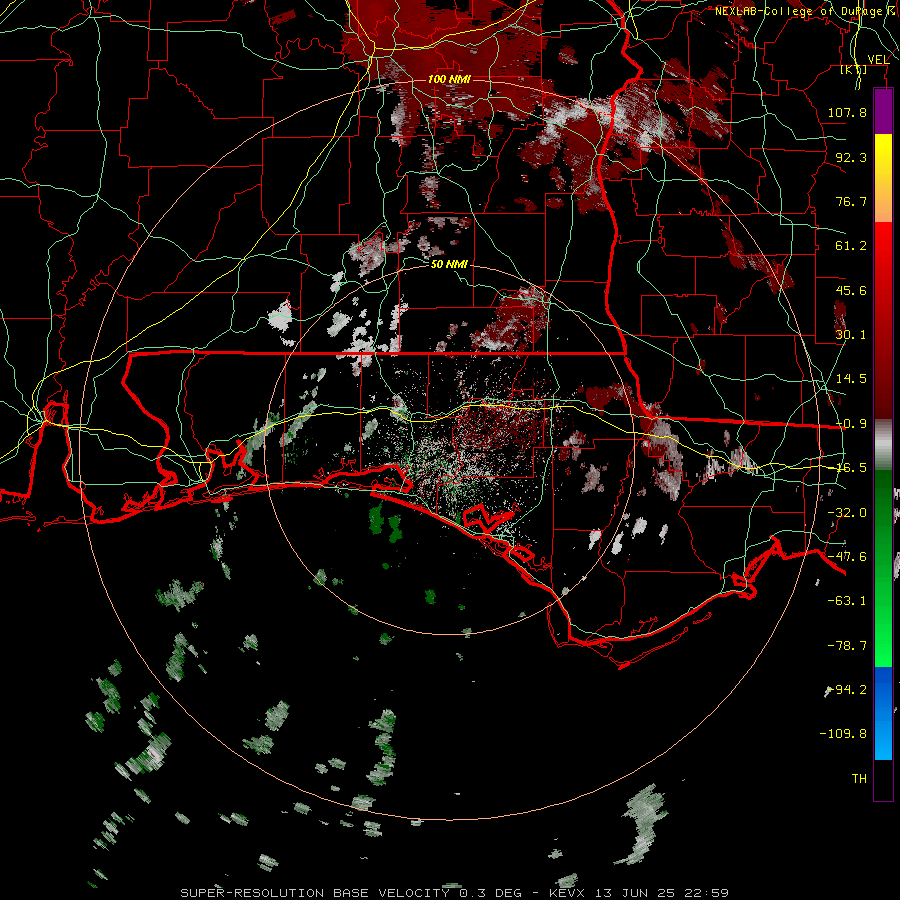Image resolution: width=900 pixels, height=900 pixels.
Task: Pick the purple segment of the velocity color bar
Action: coord(883,111)
